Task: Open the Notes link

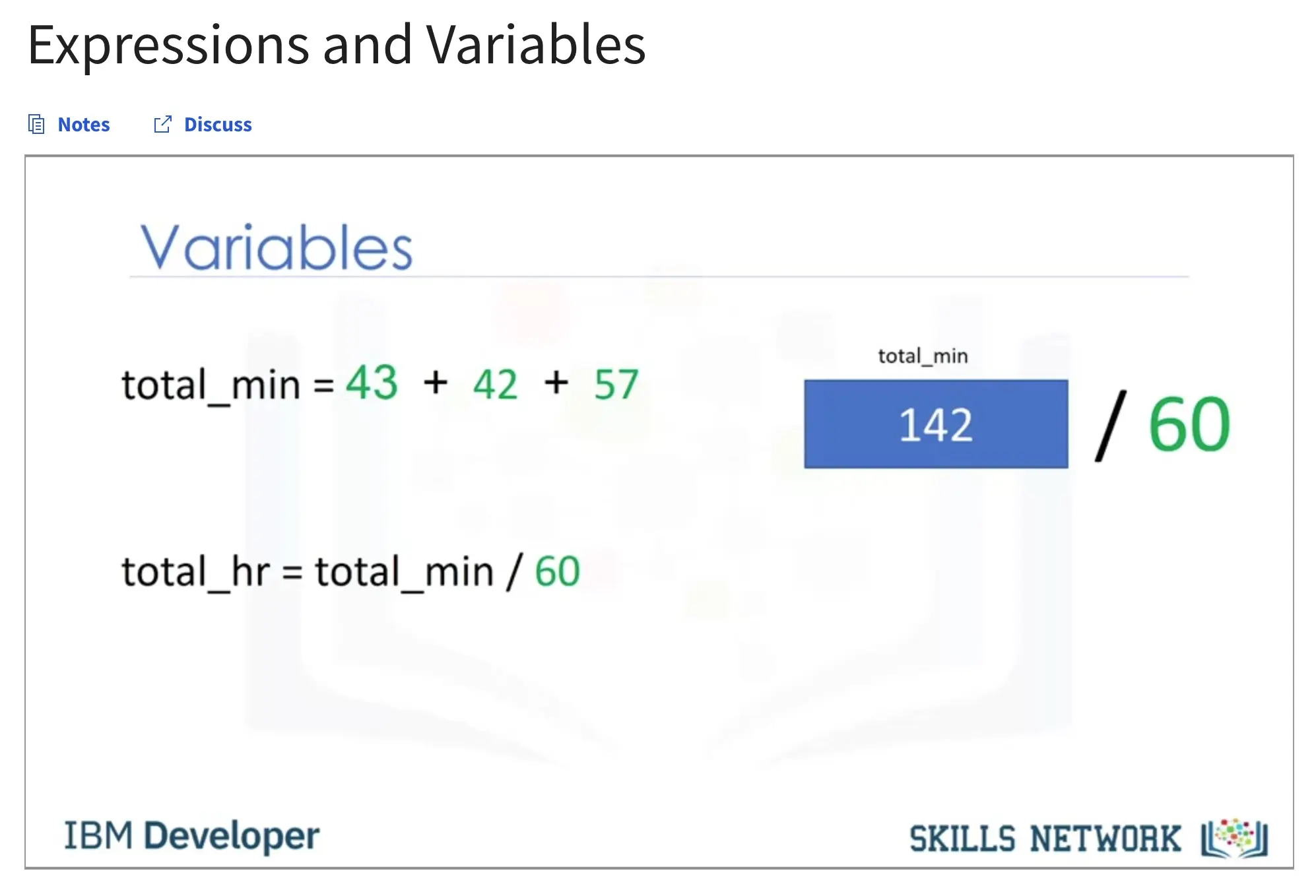Action: [84, 125]
